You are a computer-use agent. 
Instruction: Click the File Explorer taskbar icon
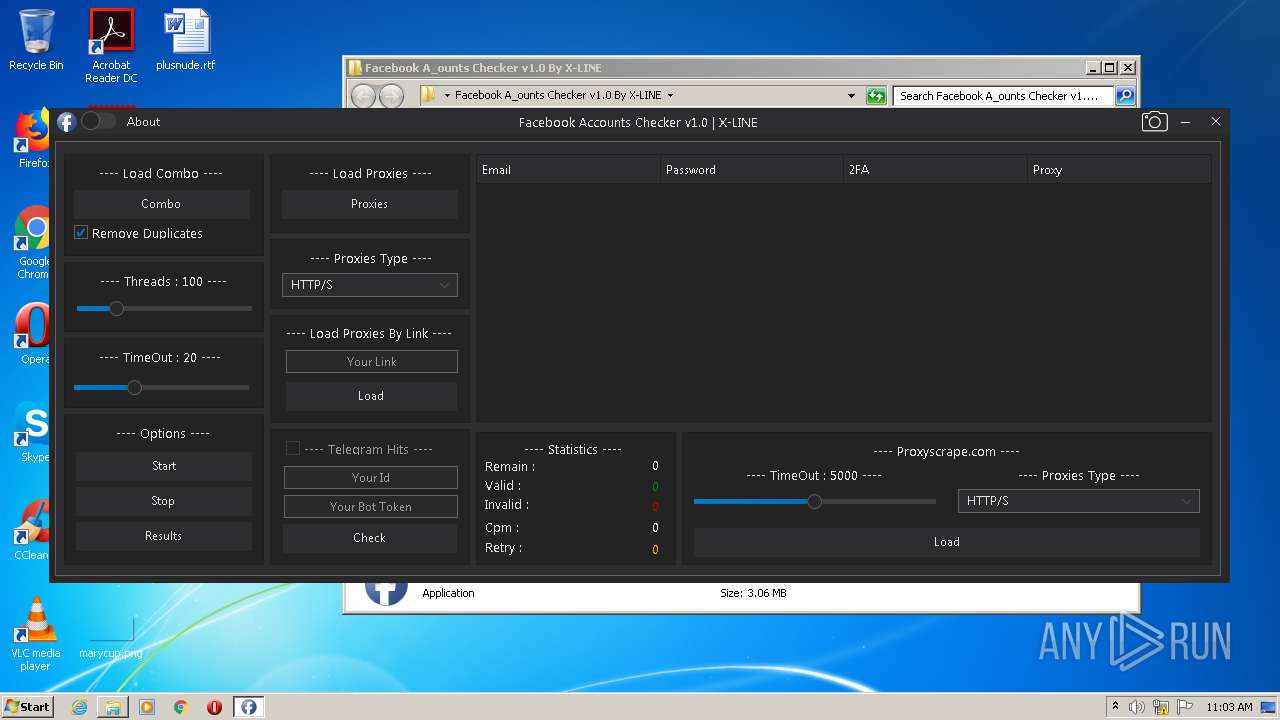pos(113,707)
